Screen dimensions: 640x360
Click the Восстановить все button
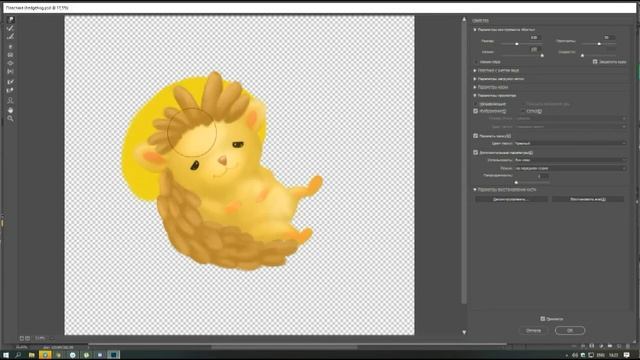588,199
